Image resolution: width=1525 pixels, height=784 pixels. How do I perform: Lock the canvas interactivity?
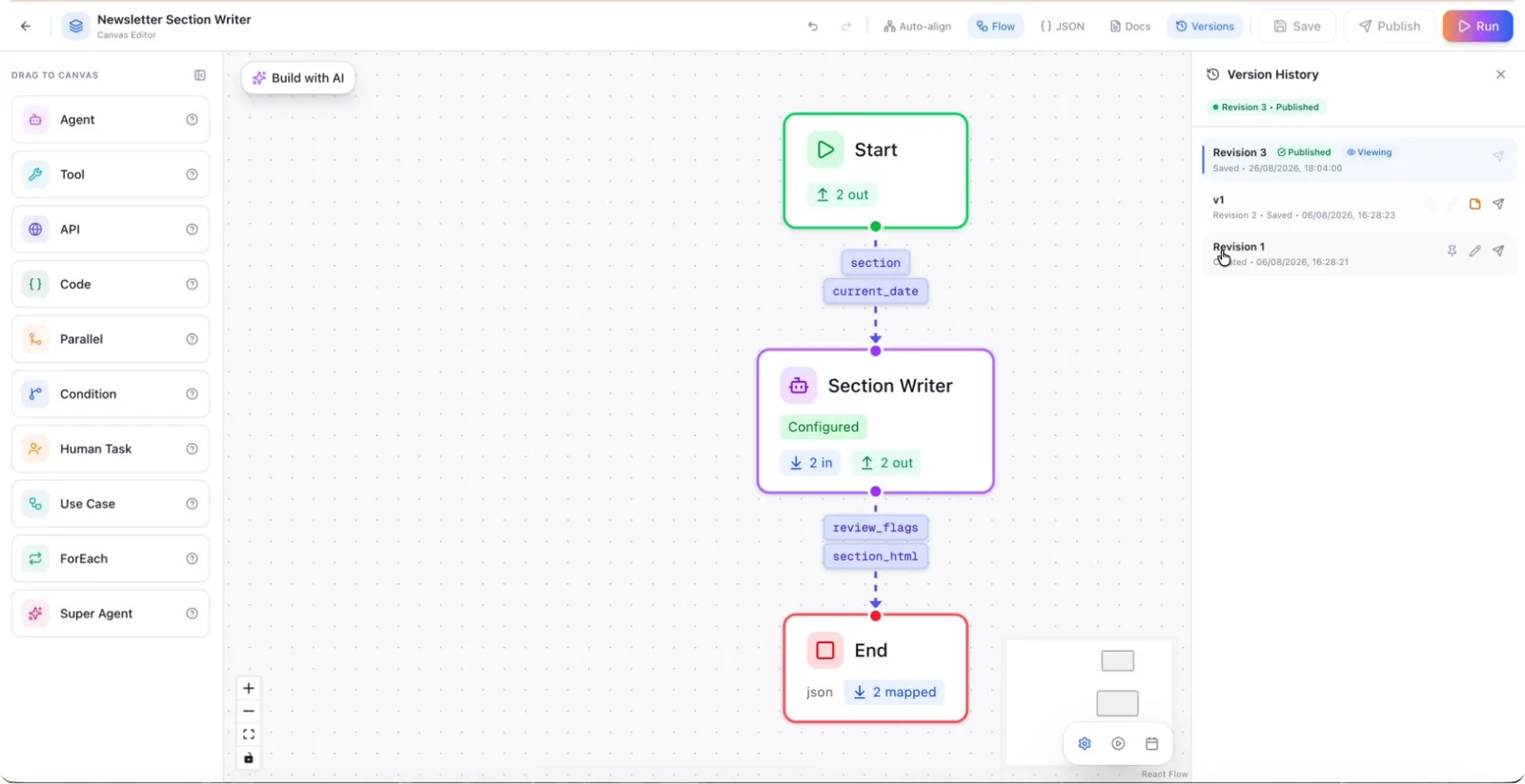[249, 758]
